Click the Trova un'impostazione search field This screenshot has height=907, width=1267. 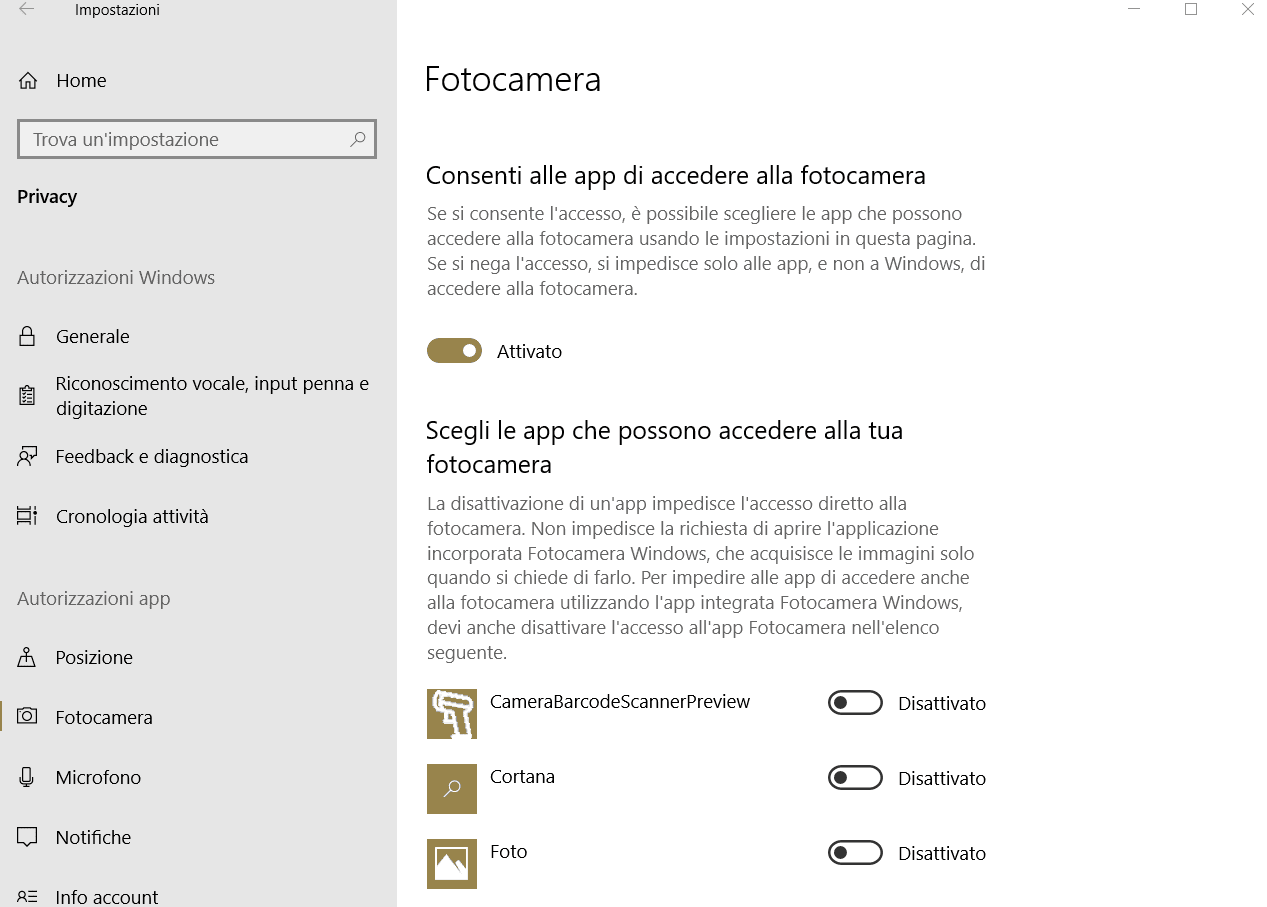[x=185, y=139]
